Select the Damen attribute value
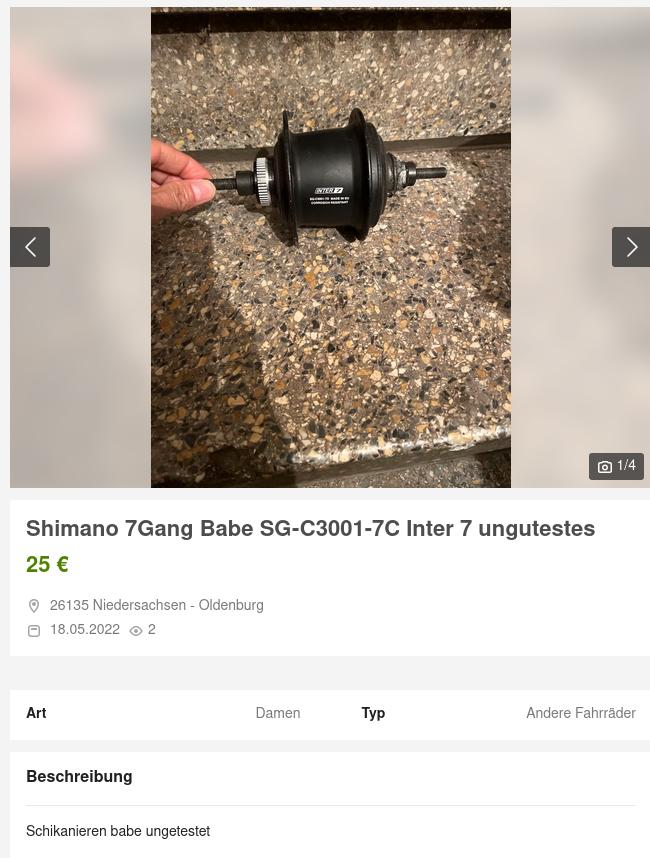The image size is (650, 858). pyautogui.click(x=278, y=713)
